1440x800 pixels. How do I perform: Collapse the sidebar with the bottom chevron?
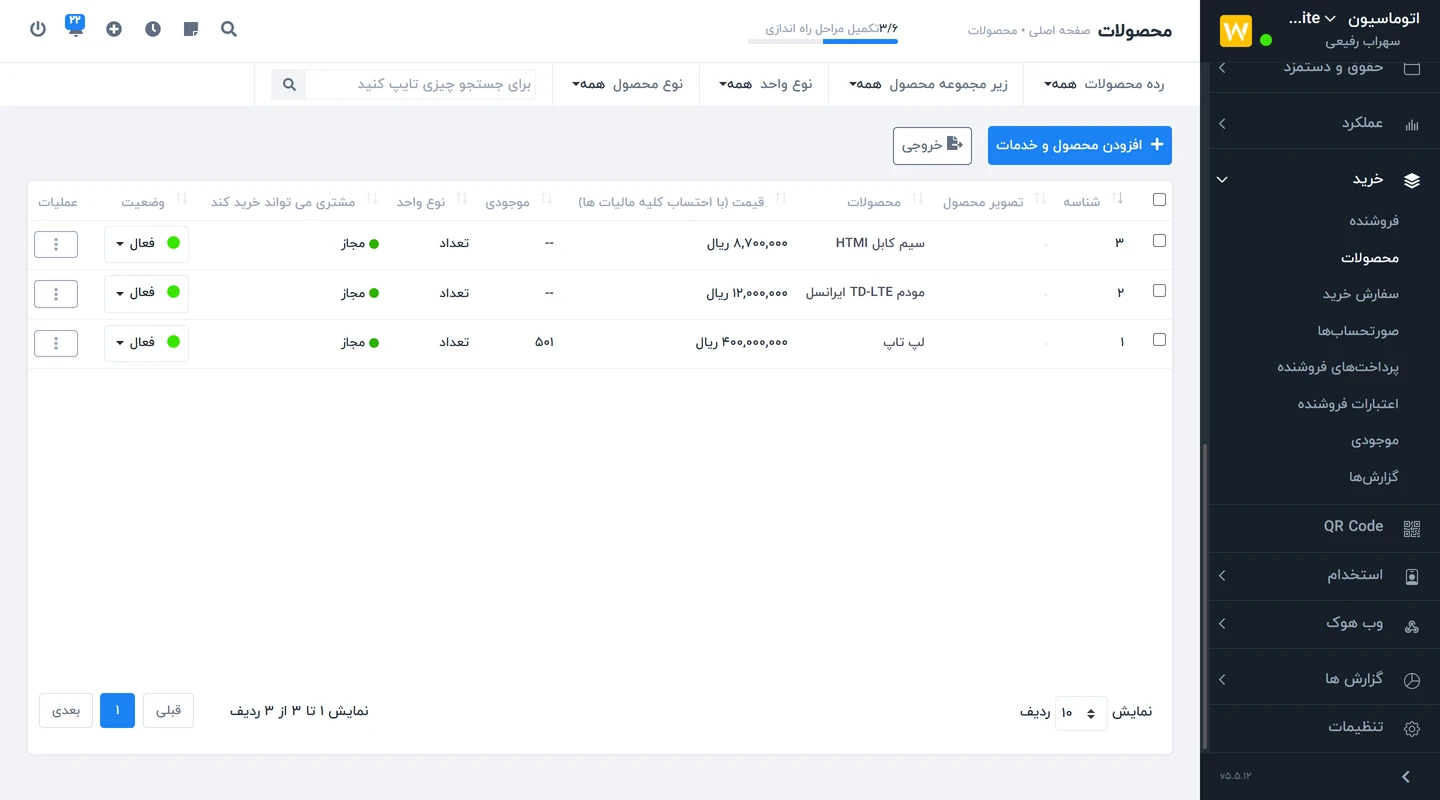point(1406,777)
